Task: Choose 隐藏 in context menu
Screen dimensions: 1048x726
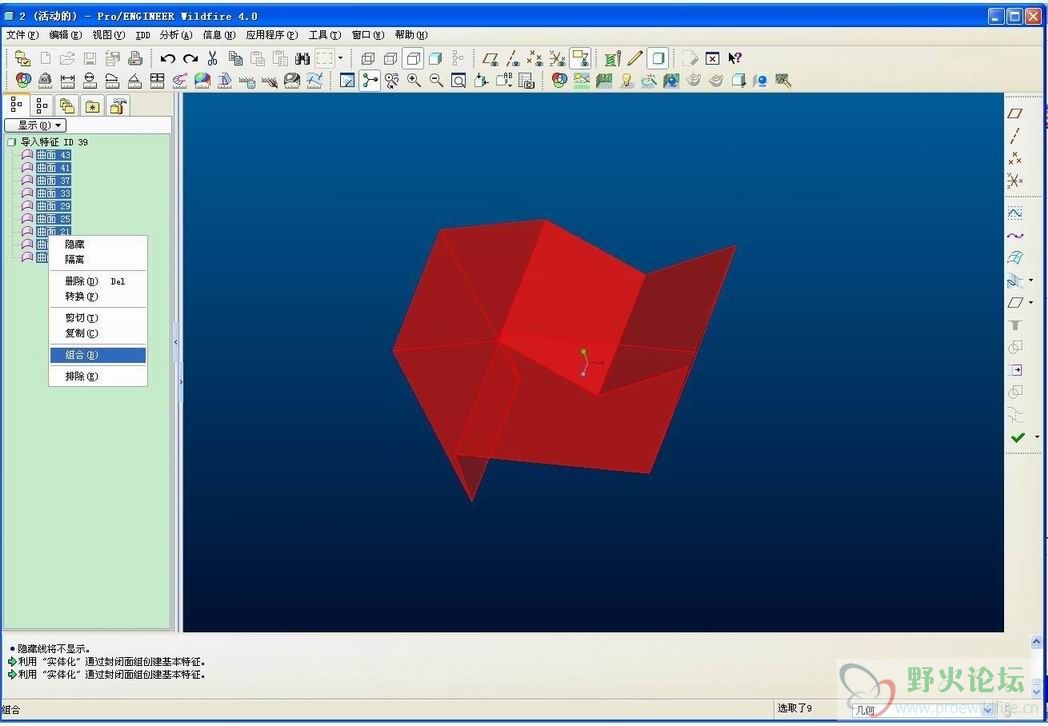Action: pos(98,245)
